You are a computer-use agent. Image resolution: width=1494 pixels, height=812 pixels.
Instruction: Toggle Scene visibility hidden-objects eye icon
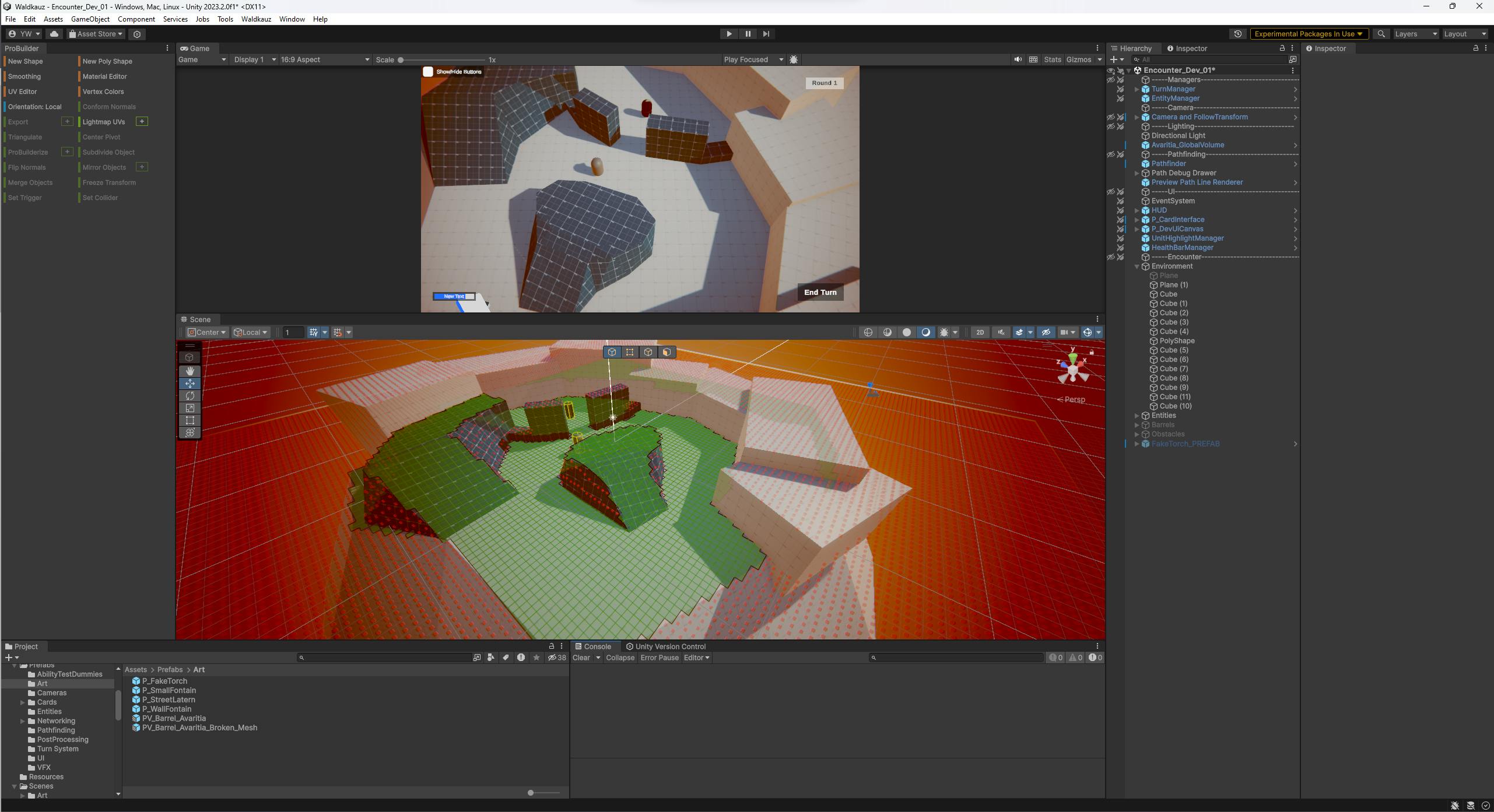point(1046,332)
